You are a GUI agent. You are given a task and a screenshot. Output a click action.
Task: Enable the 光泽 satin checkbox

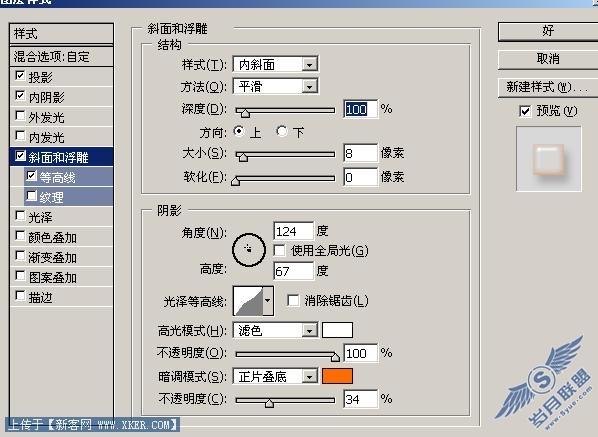pos(20,216)
